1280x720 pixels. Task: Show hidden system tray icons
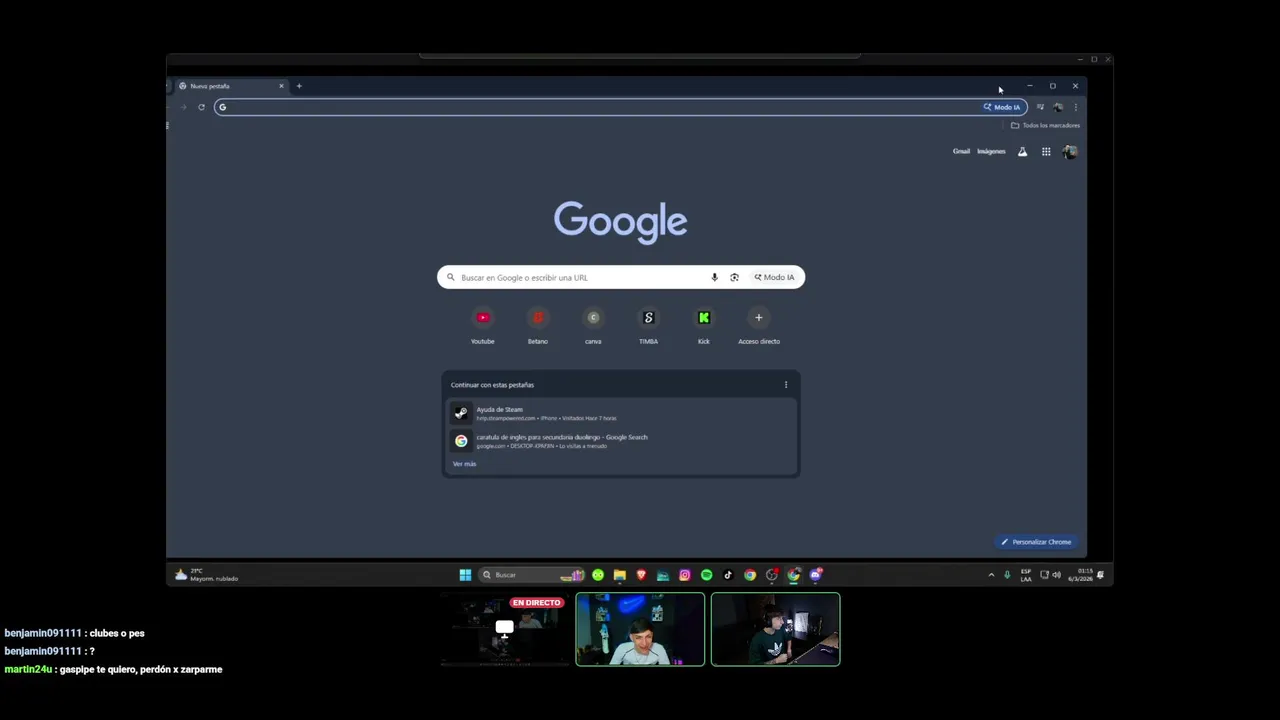(x=991, y=575)
